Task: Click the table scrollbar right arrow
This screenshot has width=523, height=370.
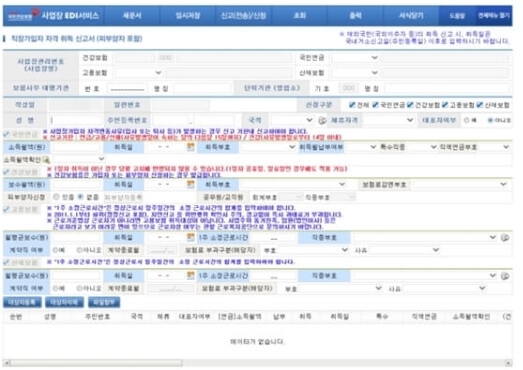Action: [508, 363]
